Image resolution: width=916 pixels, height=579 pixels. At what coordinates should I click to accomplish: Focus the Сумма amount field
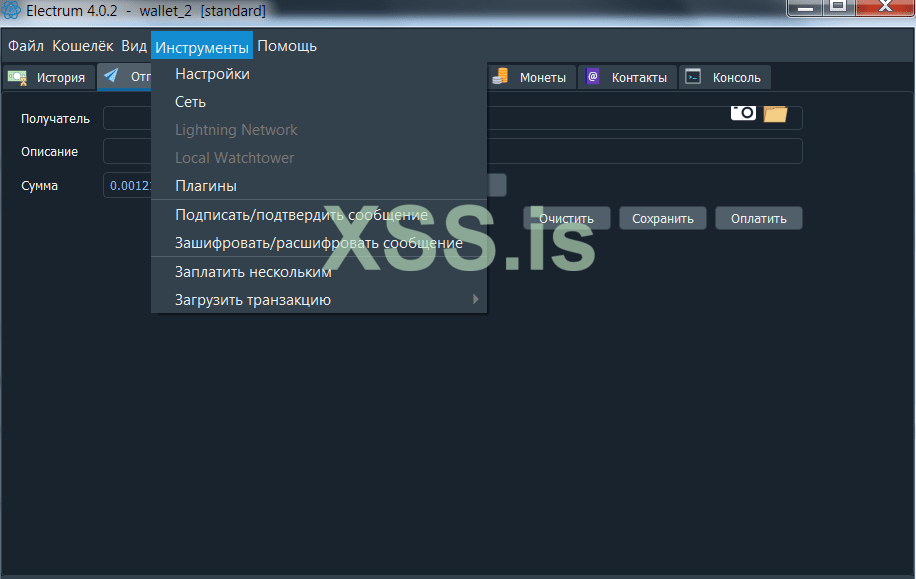[x=127, y=186]
